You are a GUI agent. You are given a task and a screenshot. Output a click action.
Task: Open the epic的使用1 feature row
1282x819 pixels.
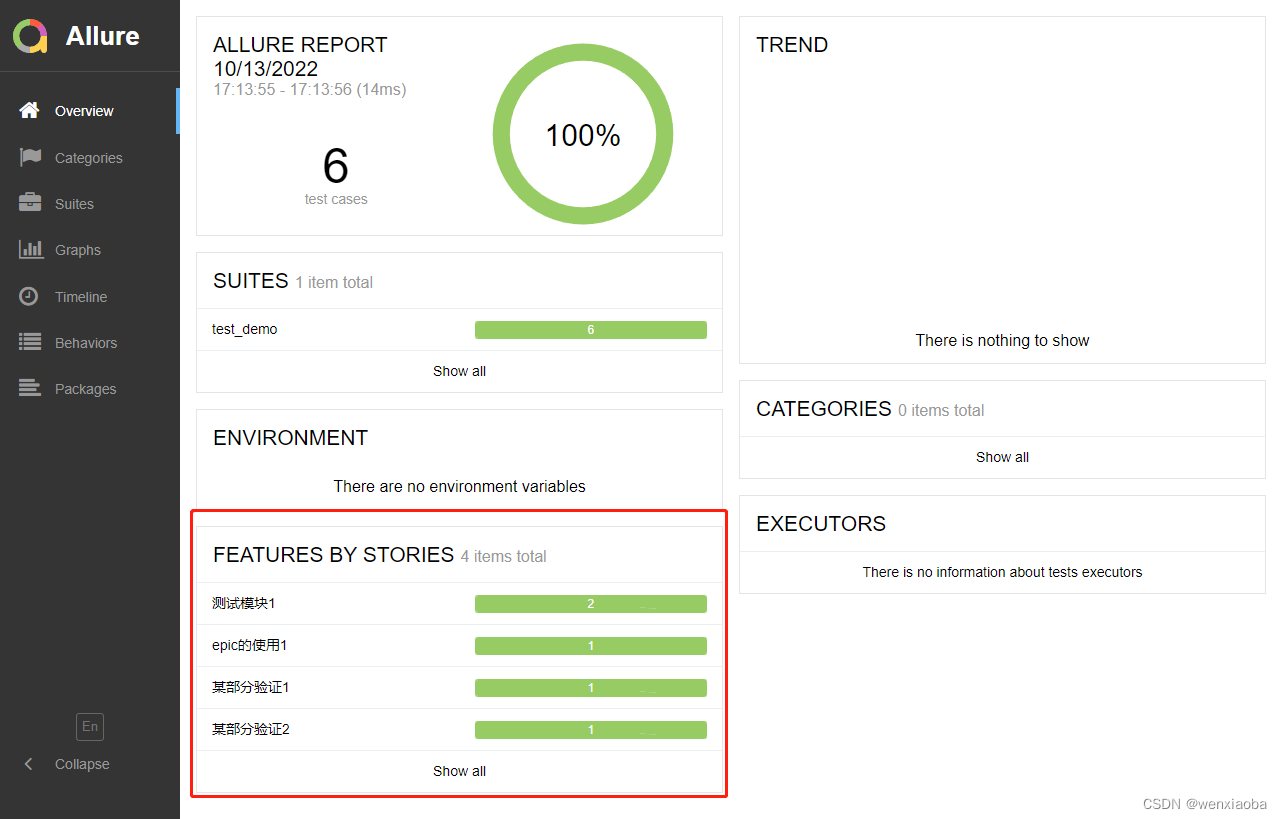tap(459, 646)
